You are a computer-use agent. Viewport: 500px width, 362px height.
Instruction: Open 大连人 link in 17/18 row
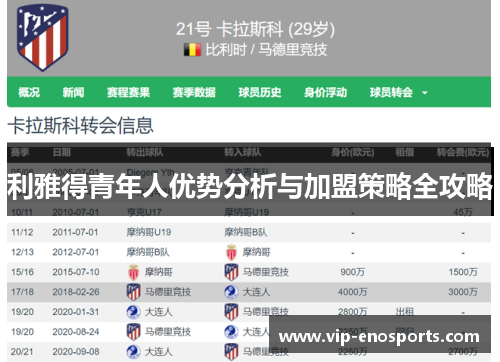(256, 292)
